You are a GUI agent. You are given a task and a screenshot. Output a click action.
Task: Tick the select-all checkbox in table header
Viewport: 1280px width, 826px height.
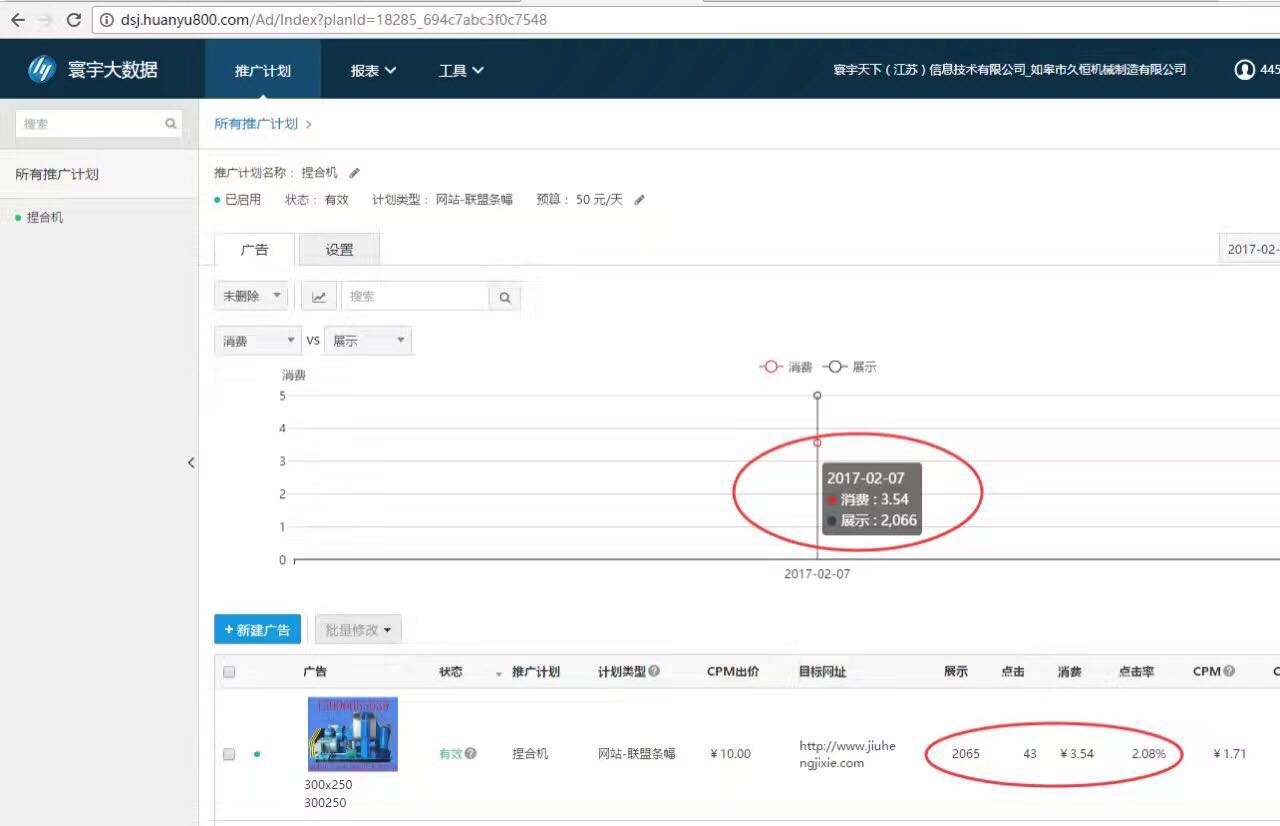(x=229, y=672)
